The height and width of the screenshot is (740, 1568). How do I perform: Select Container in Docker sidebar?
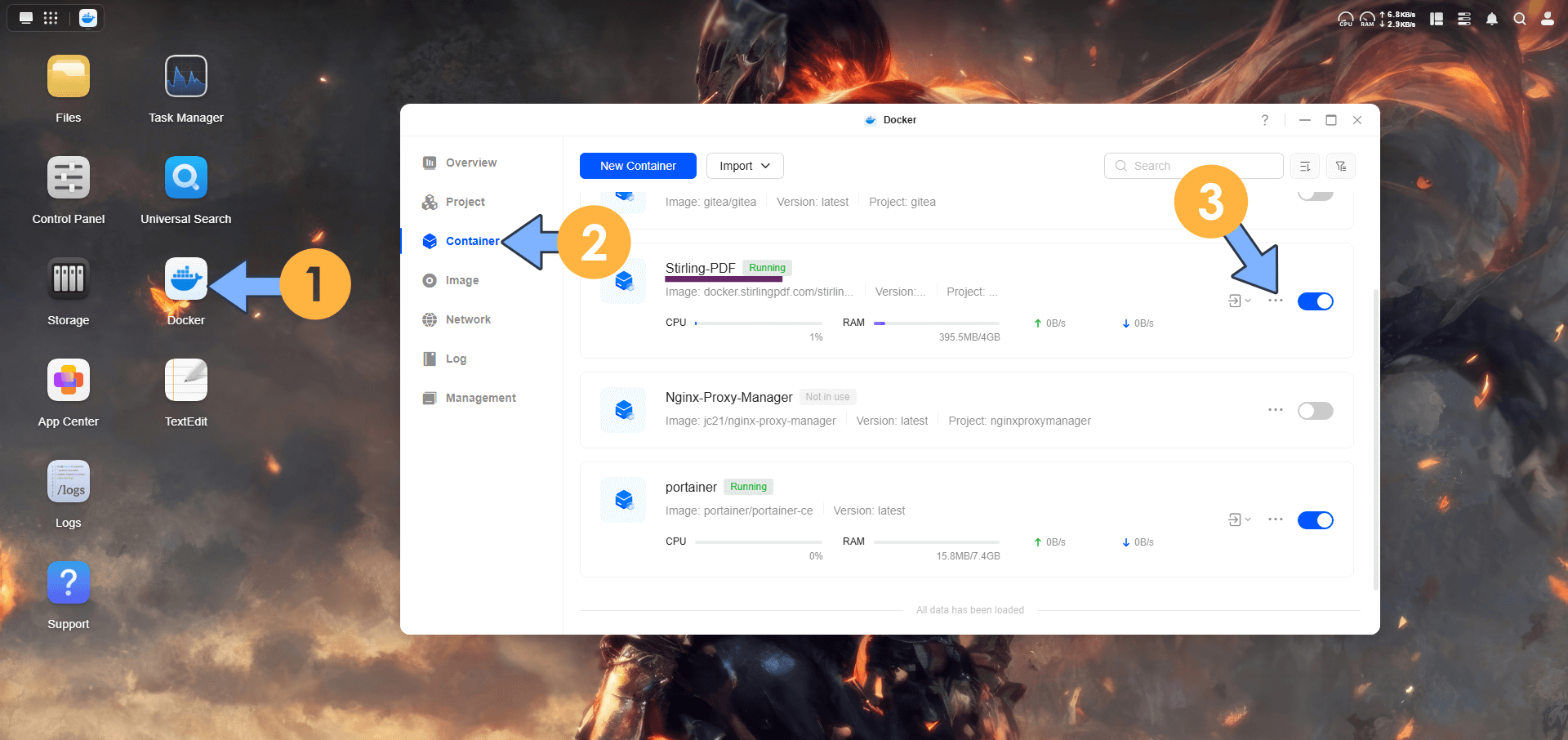pyautogui.click(x=472, y=241)
